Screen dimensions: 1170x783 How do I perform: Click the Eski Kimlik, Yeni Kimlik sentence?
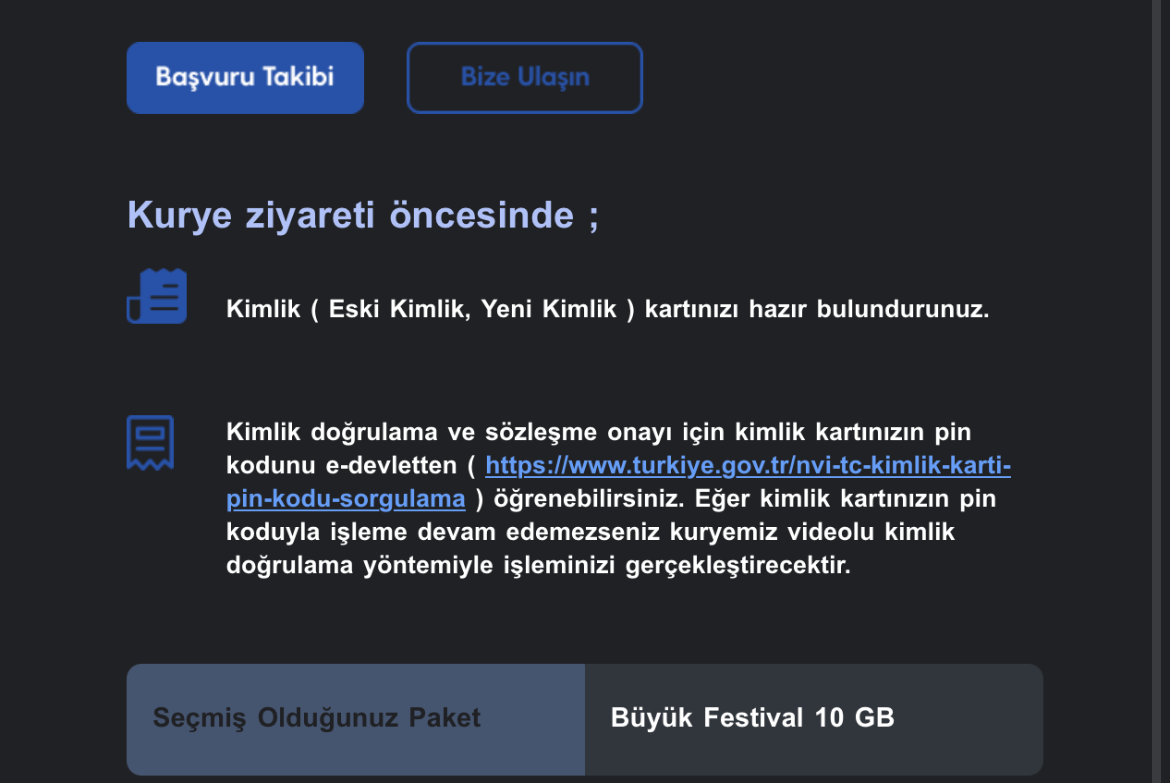pos(470,309)
